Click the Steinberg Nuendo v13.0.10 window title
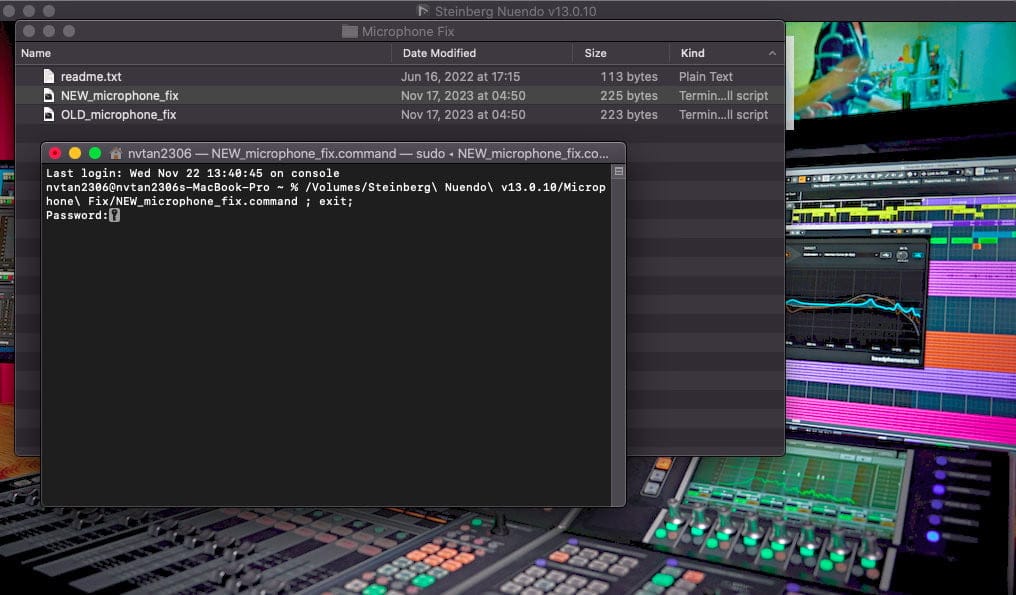This screenshot has height=595, width=1016. tap(515, 11)
